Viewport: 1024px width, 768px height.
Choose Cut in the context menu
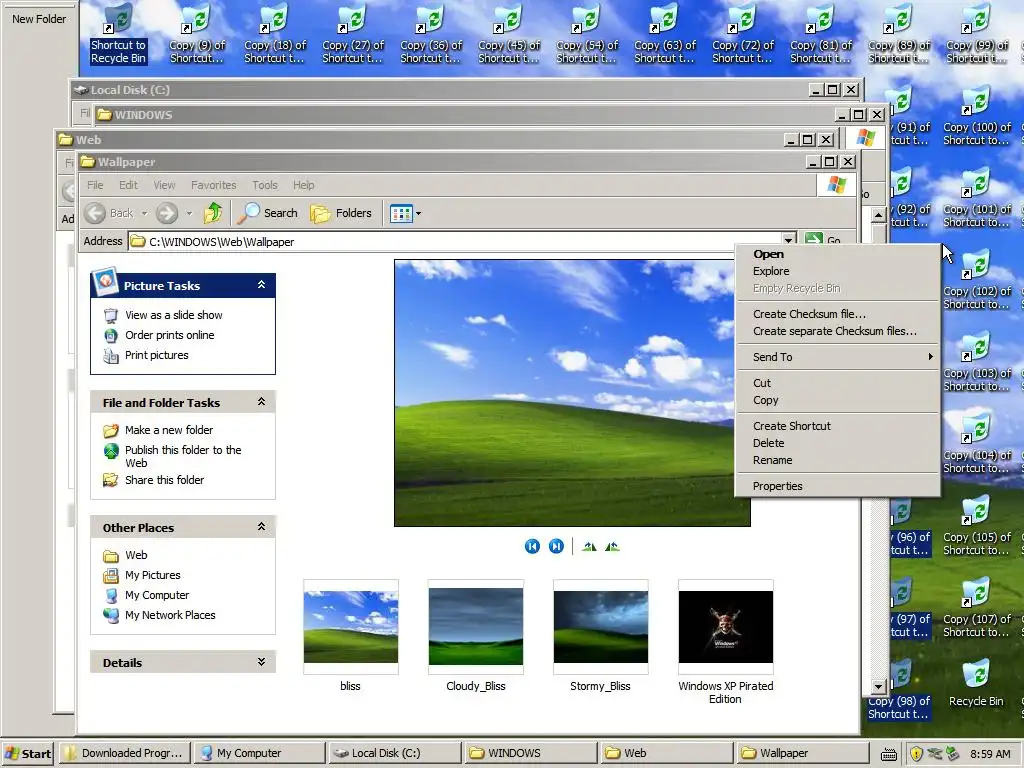tap(838, 383)
